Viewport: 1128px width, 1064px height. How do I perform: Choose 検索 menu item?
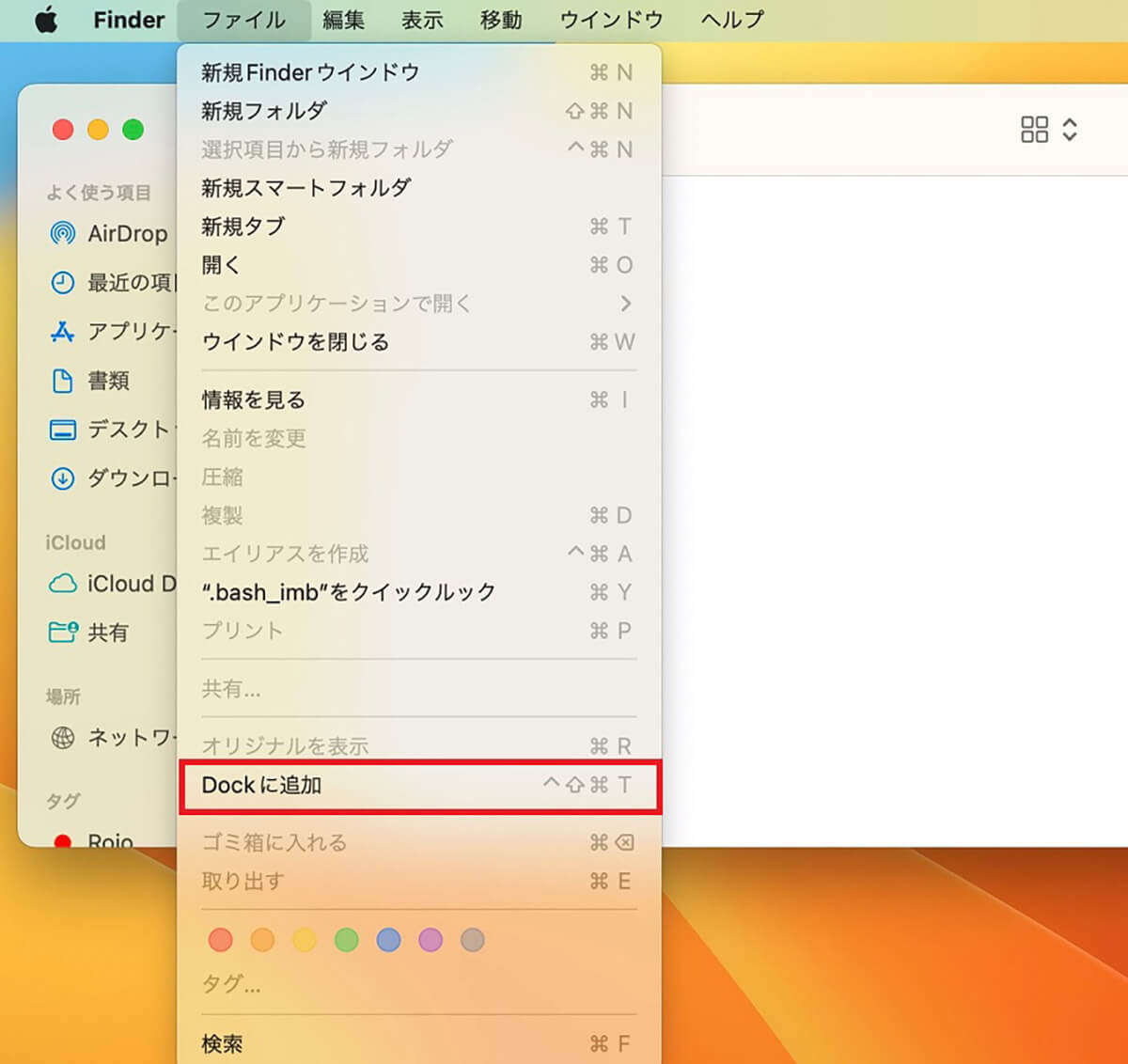[x=419, y=1043]
